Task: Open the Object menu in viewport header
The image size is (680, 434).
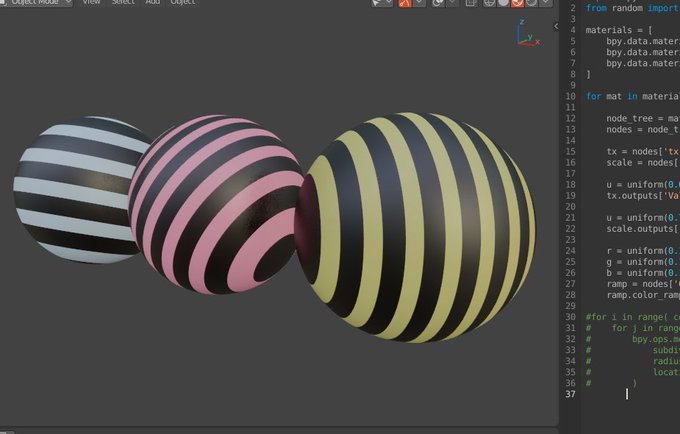Action: pyautogui.click(x=183, y=2)
